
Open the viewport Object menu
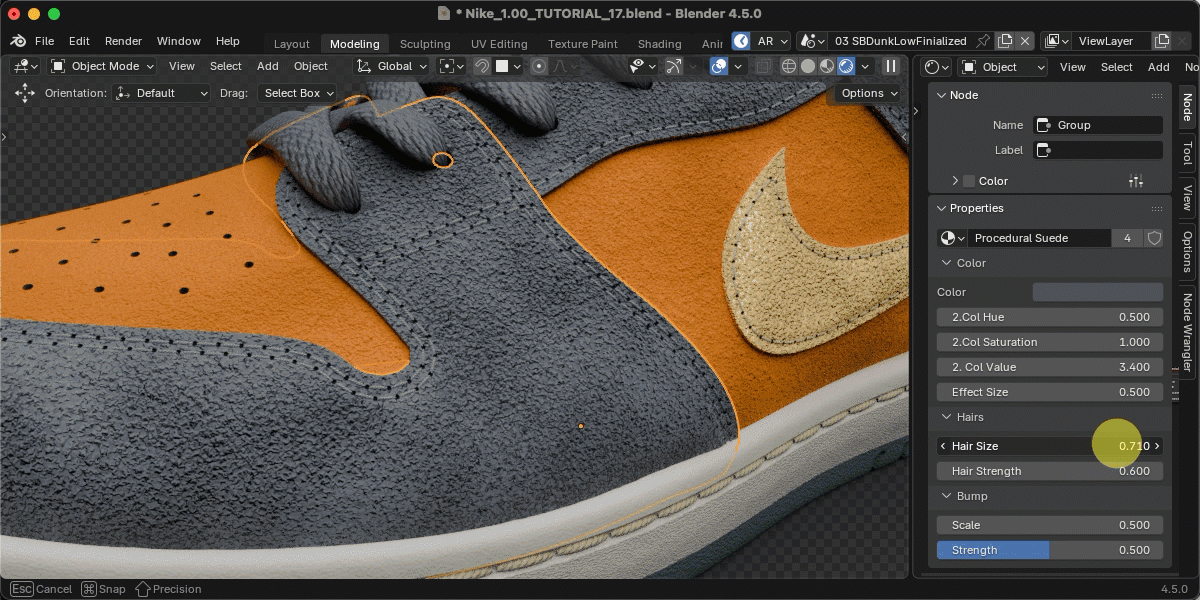pos(311,66)
